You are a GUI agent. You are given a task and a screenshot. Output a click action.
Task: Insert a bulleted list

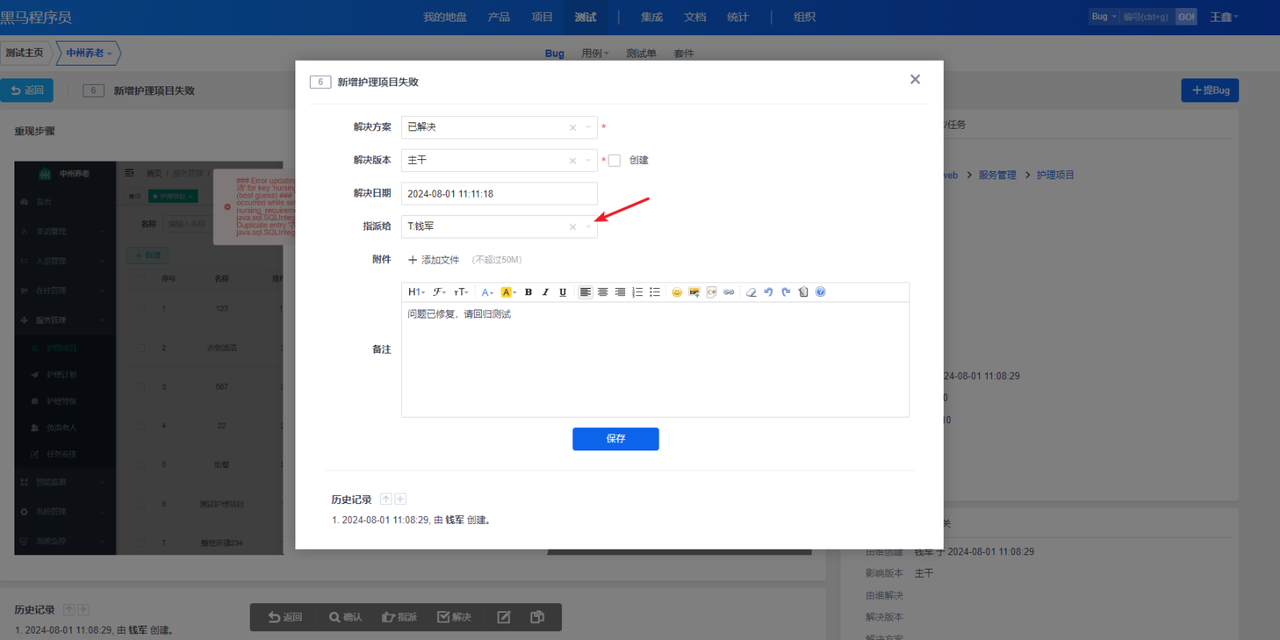[x=655, y=292]
